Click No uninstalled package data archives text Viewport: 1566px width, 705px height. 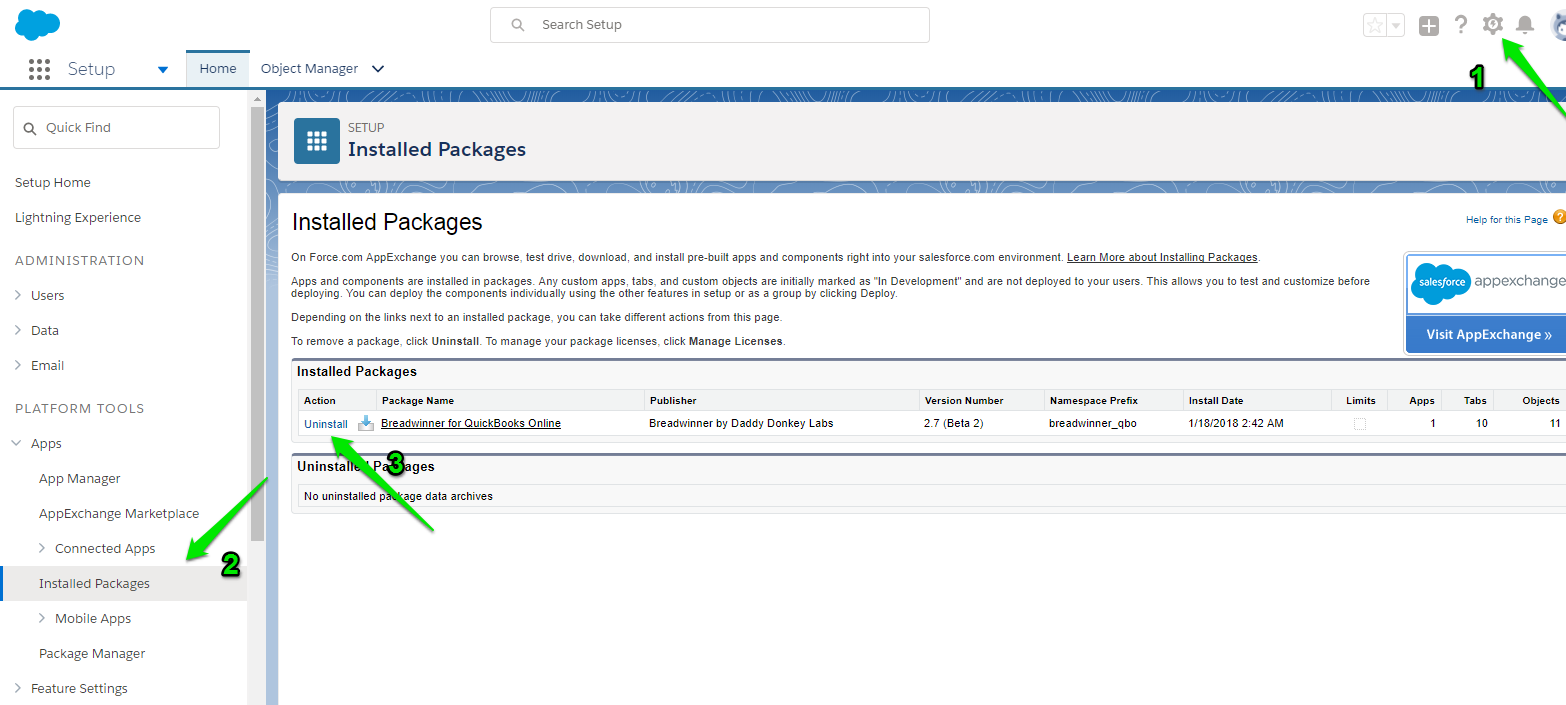point(398,496)
